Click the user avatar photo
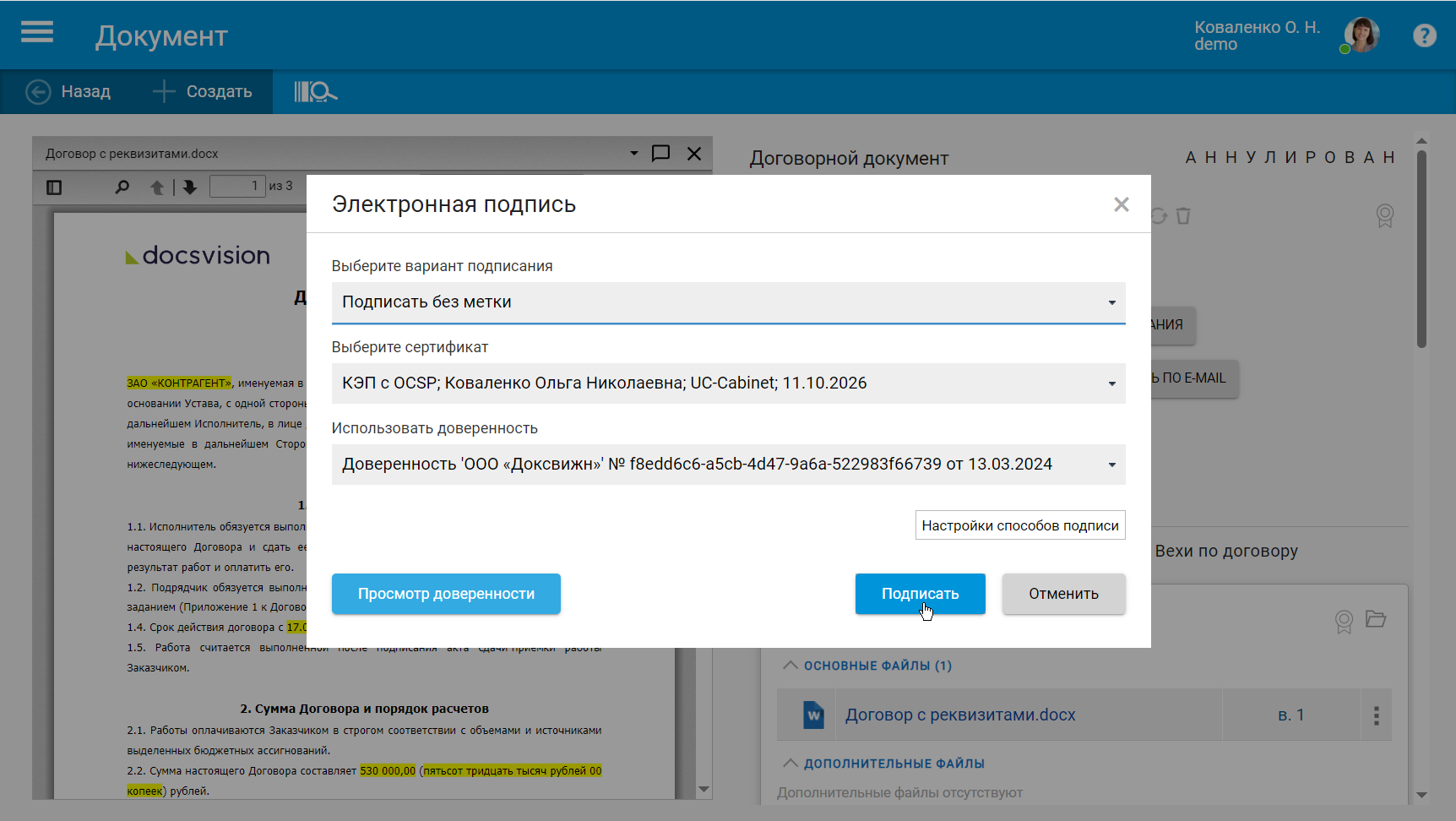This screenshot has width=1456, height=821. pos(1361,35)
